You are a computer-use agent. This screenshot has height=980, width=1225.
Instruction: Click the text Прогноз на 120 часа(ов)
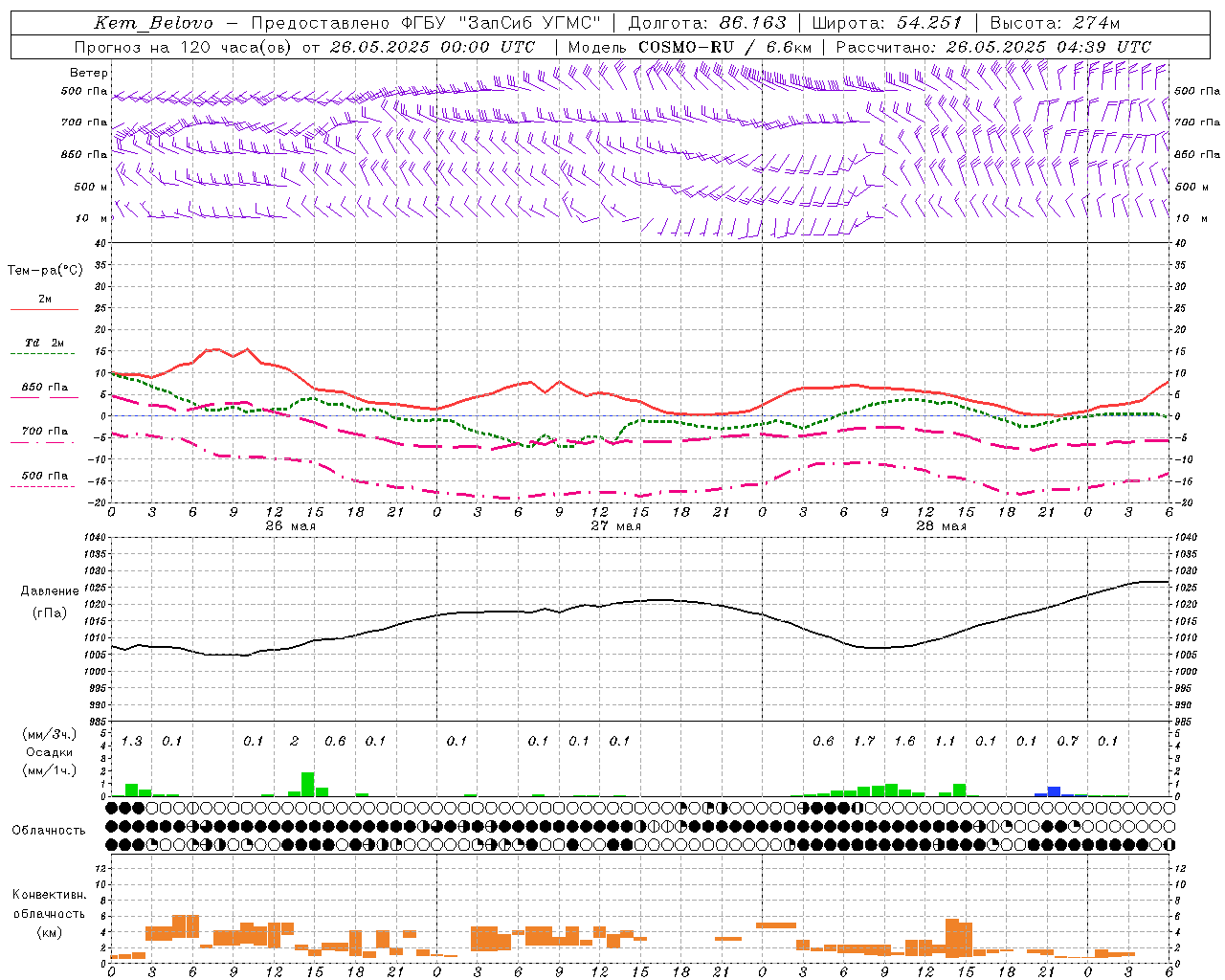pos(182,47)
